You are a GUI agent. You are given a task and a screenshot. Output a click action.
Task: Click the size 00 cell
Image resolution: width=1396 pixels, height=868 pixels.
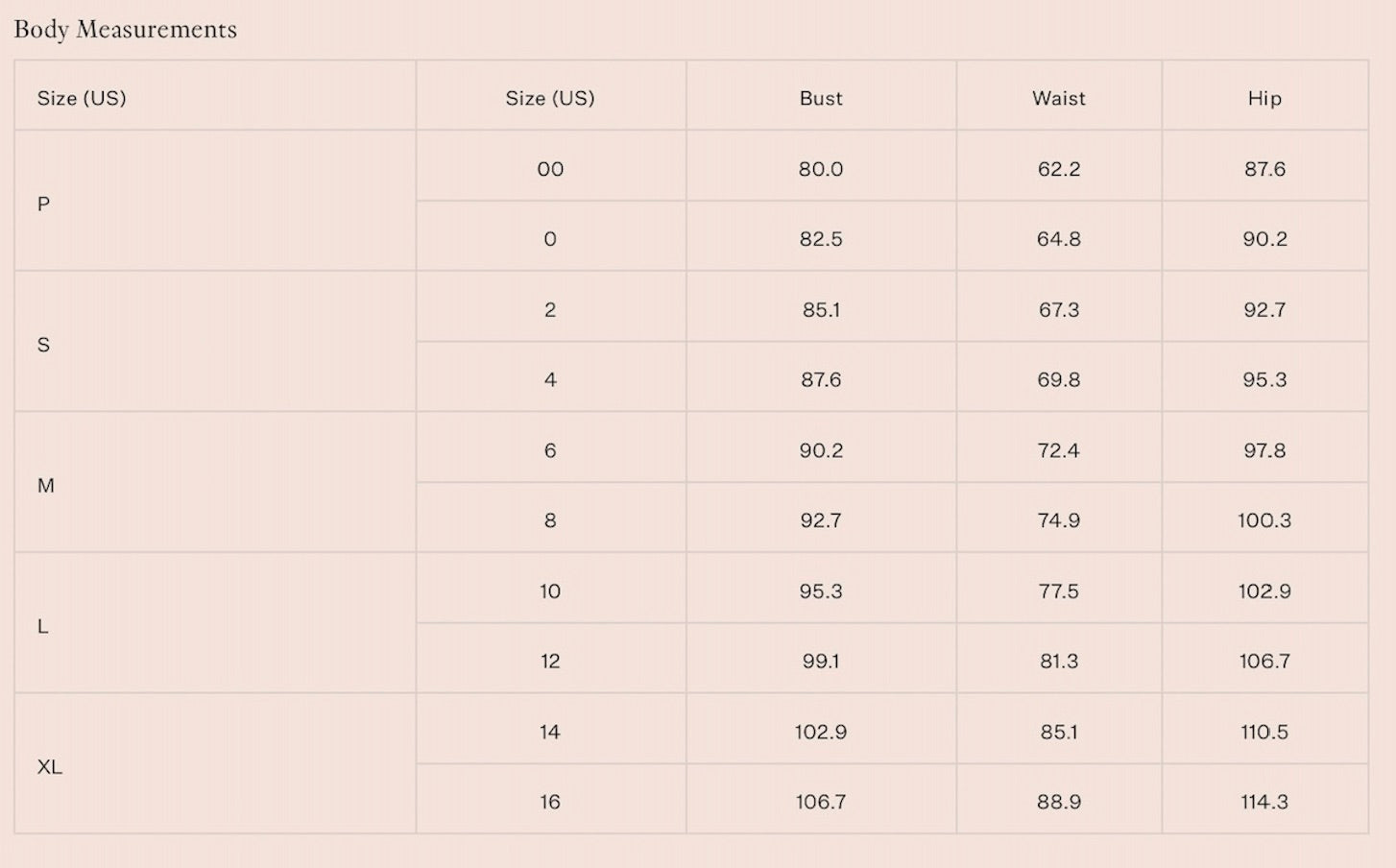pos(550,169)
